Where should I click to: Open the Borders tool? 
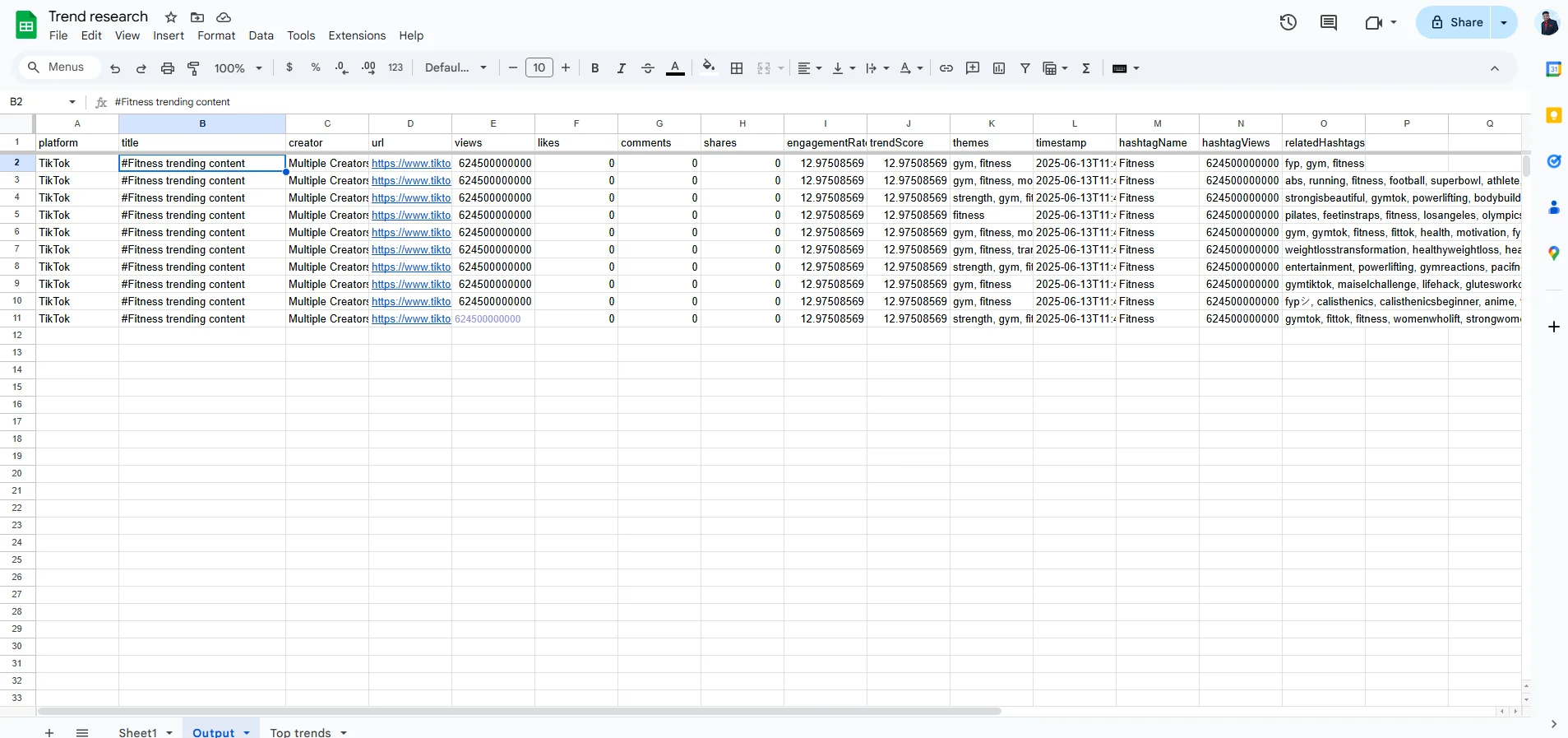(737, 68)
